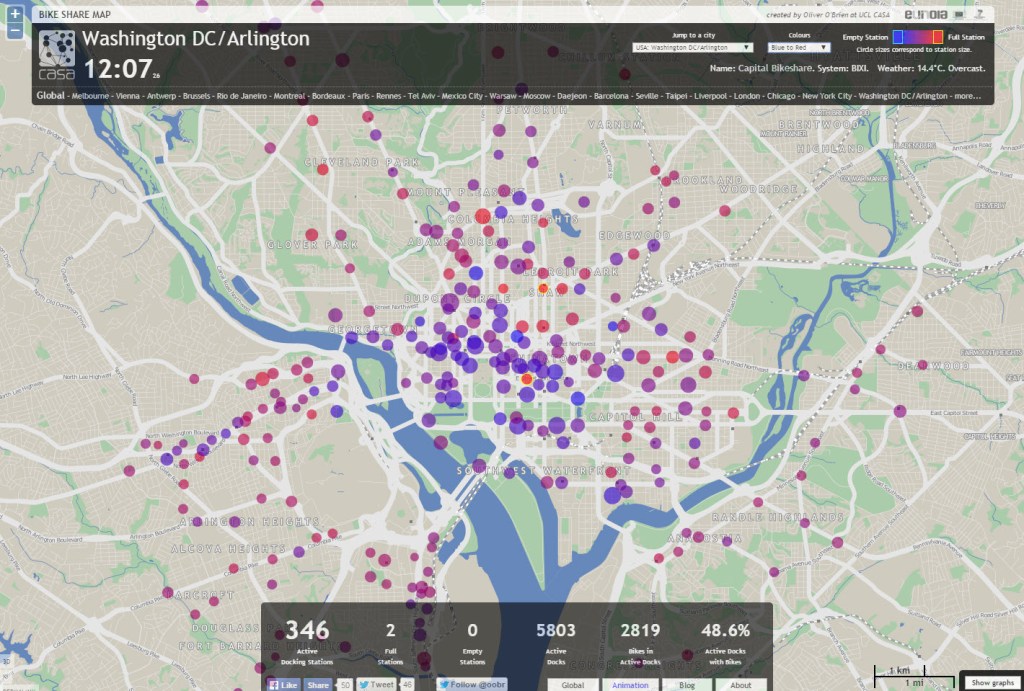
Task: Zoom in using the plus icon
Action: click(13, 14)
